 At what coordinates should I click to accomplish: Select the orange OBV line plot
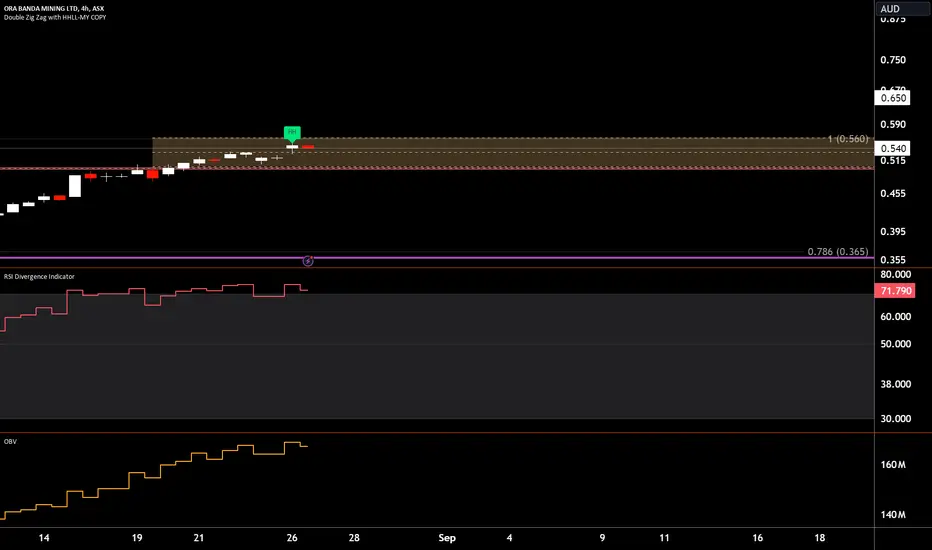click(153, 479)
